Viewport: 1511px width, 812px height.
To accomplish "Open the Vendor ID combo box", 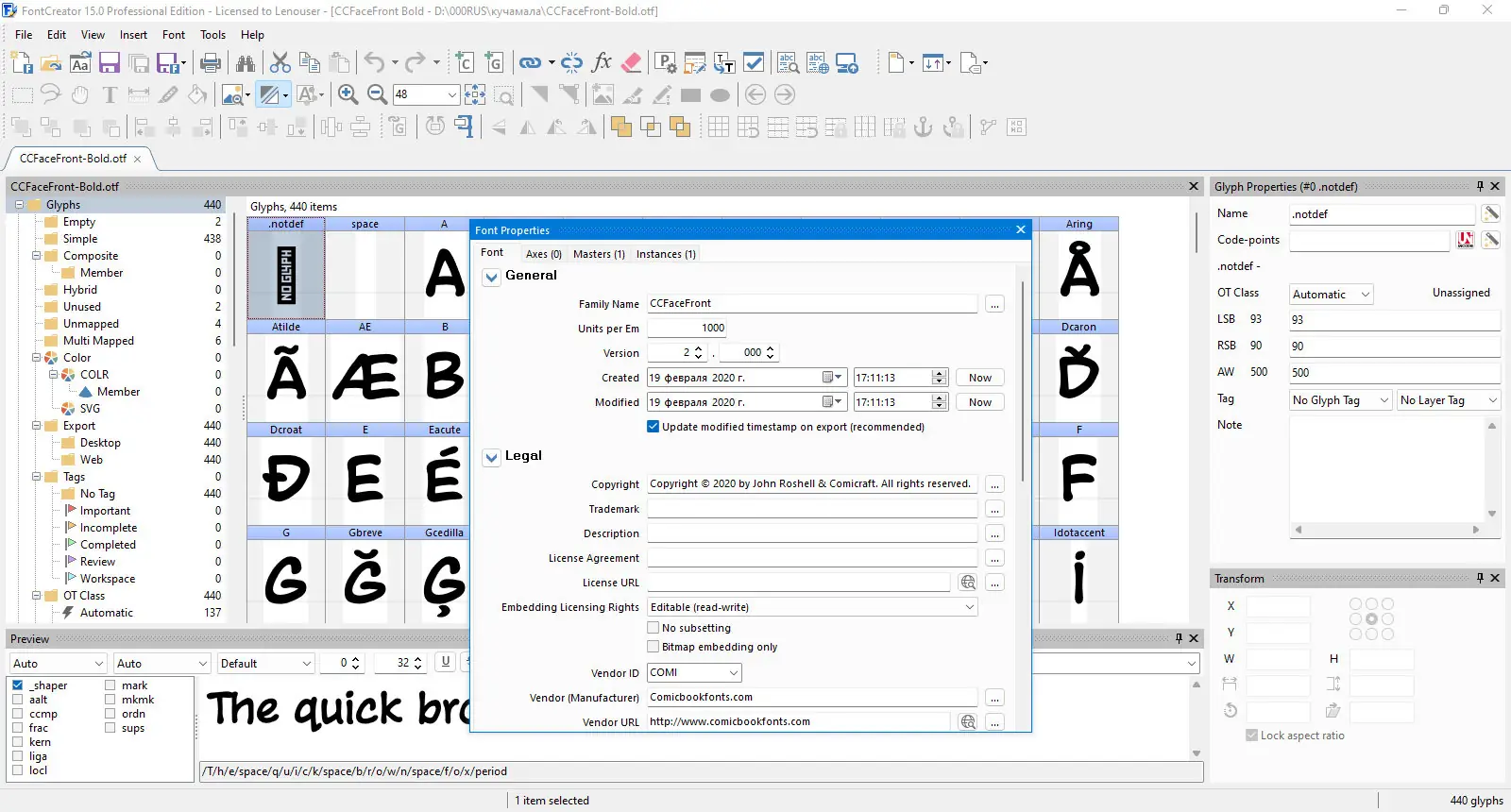I will coord(694,673).
